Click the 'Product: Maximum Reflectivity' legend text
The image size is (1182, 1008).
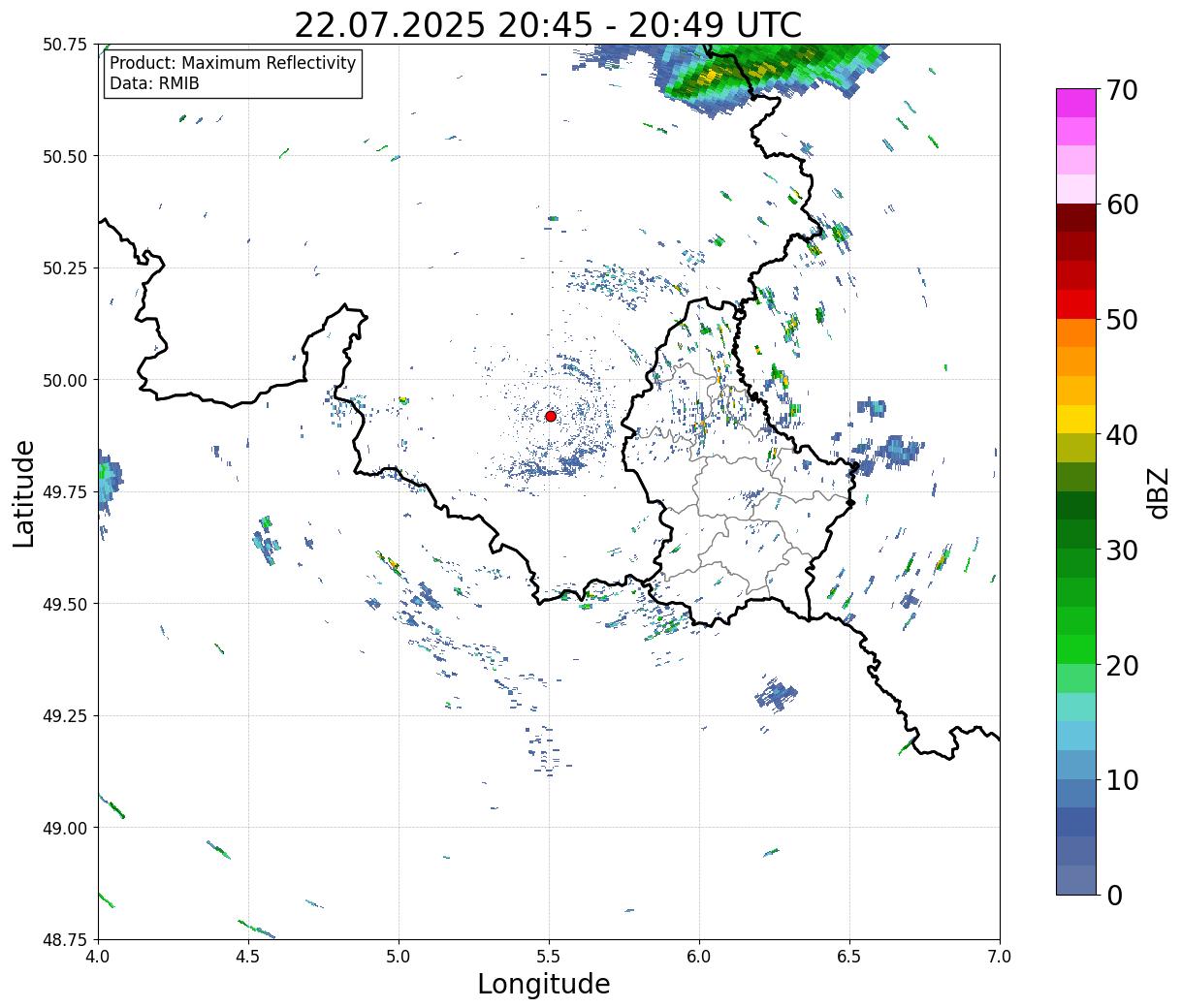pyautogui.click(x=233, y=63)
